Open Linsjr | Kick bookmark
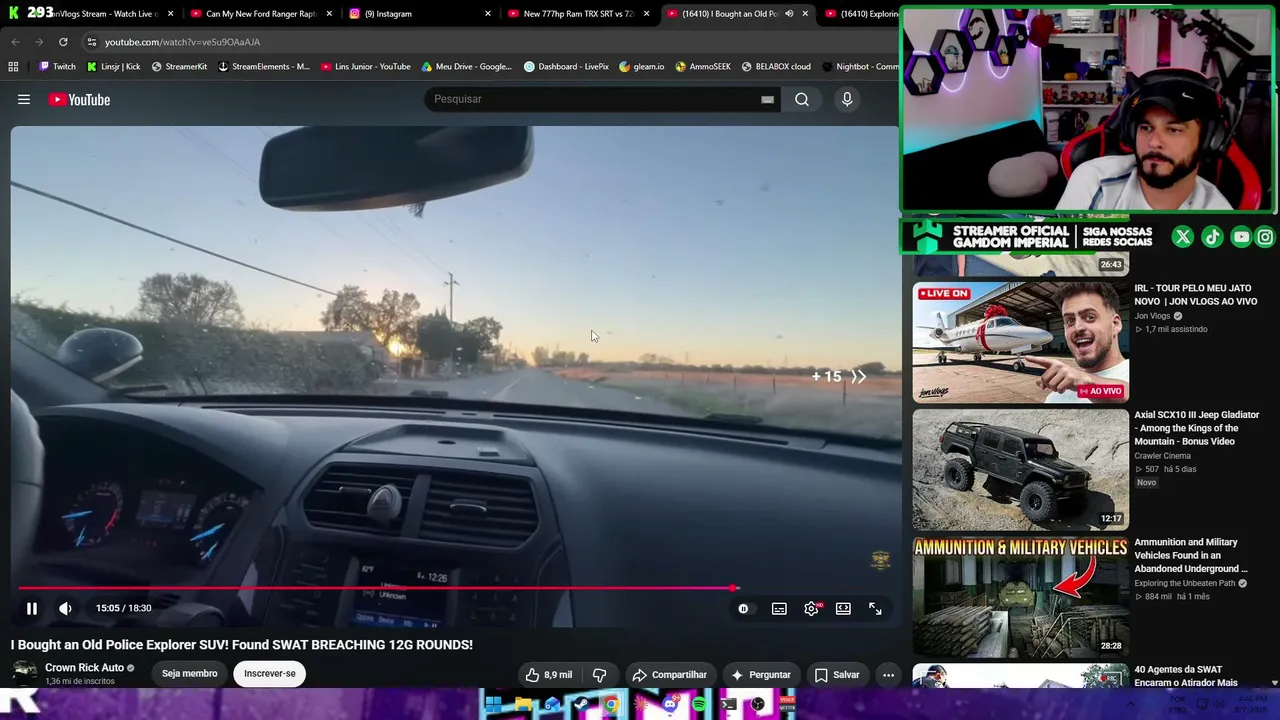This screenshot has height=720, width=1280. (x=113, y=67)
